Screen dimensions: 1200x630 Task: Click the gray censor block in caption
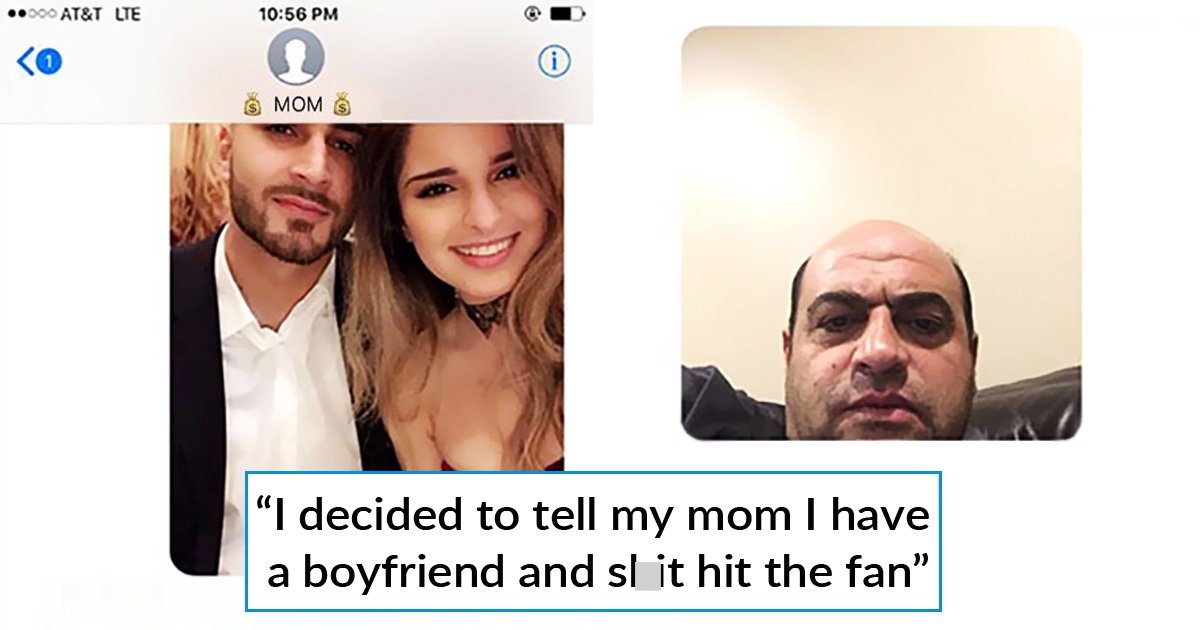point(648,575)
